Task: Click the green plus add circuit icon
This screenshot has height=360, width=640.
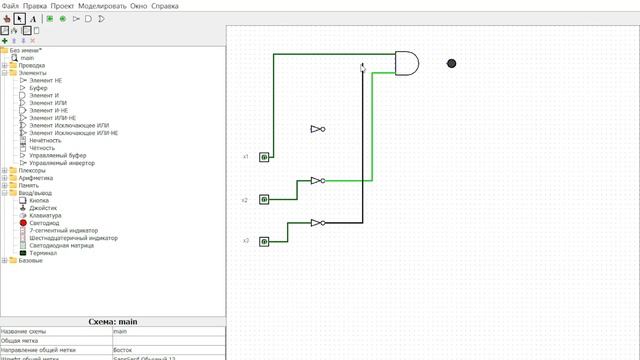Action: tap(4, 41)
